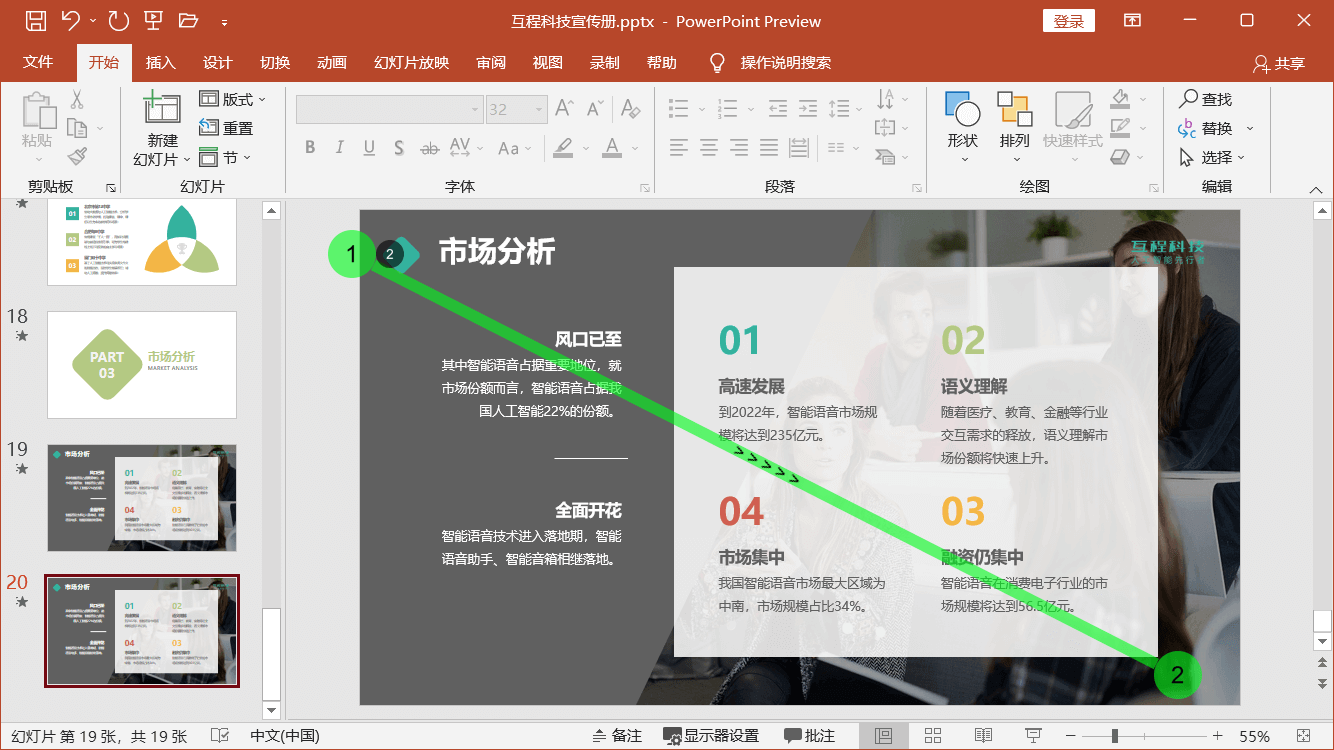1334x750 pixels.
Task: Click 替换 replace button
Action: (x=1216, y=128)
